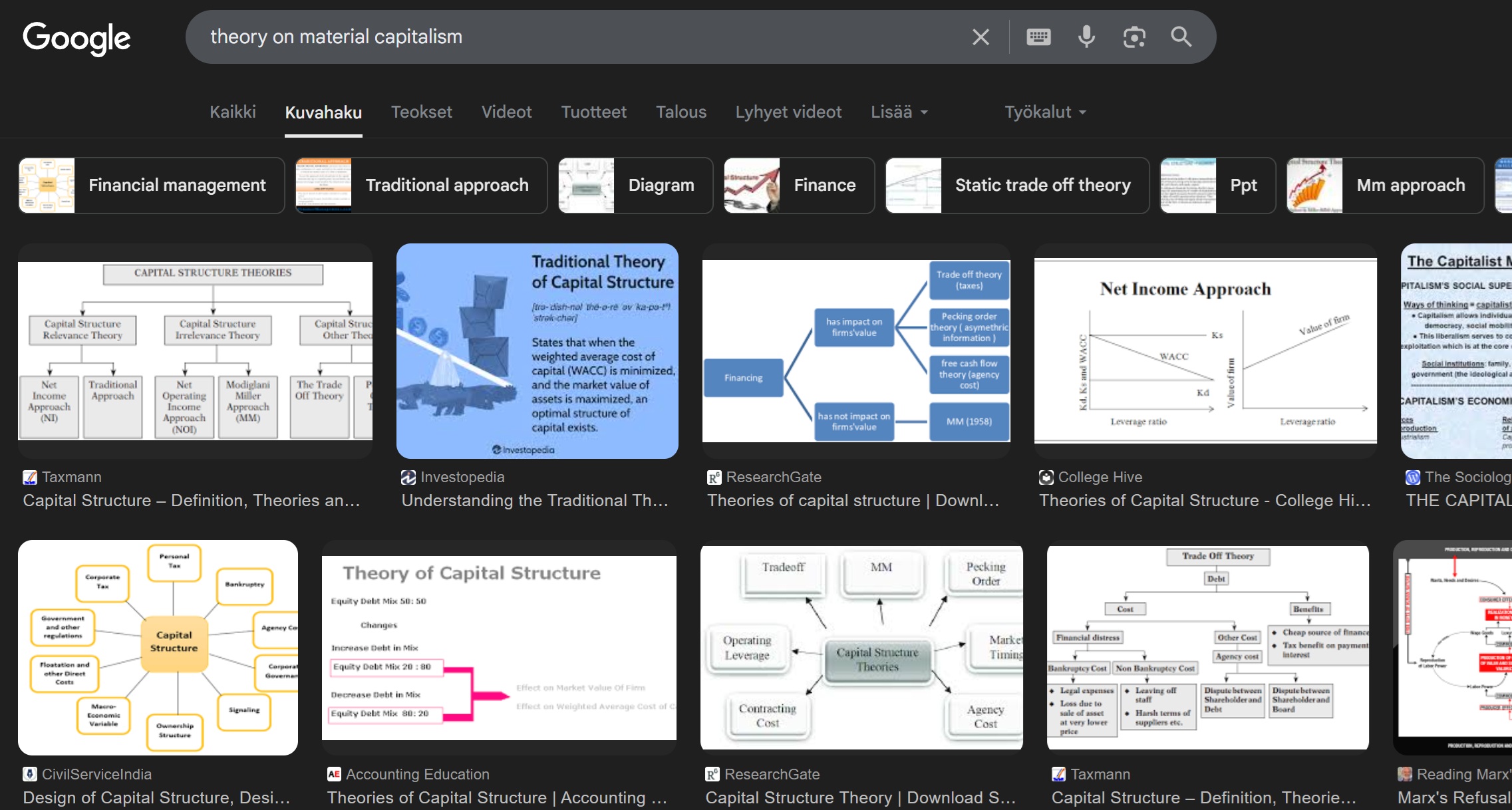
Task: Start voice search with microphone icon
Action: pyautogui.click(x=1086, y=37)
